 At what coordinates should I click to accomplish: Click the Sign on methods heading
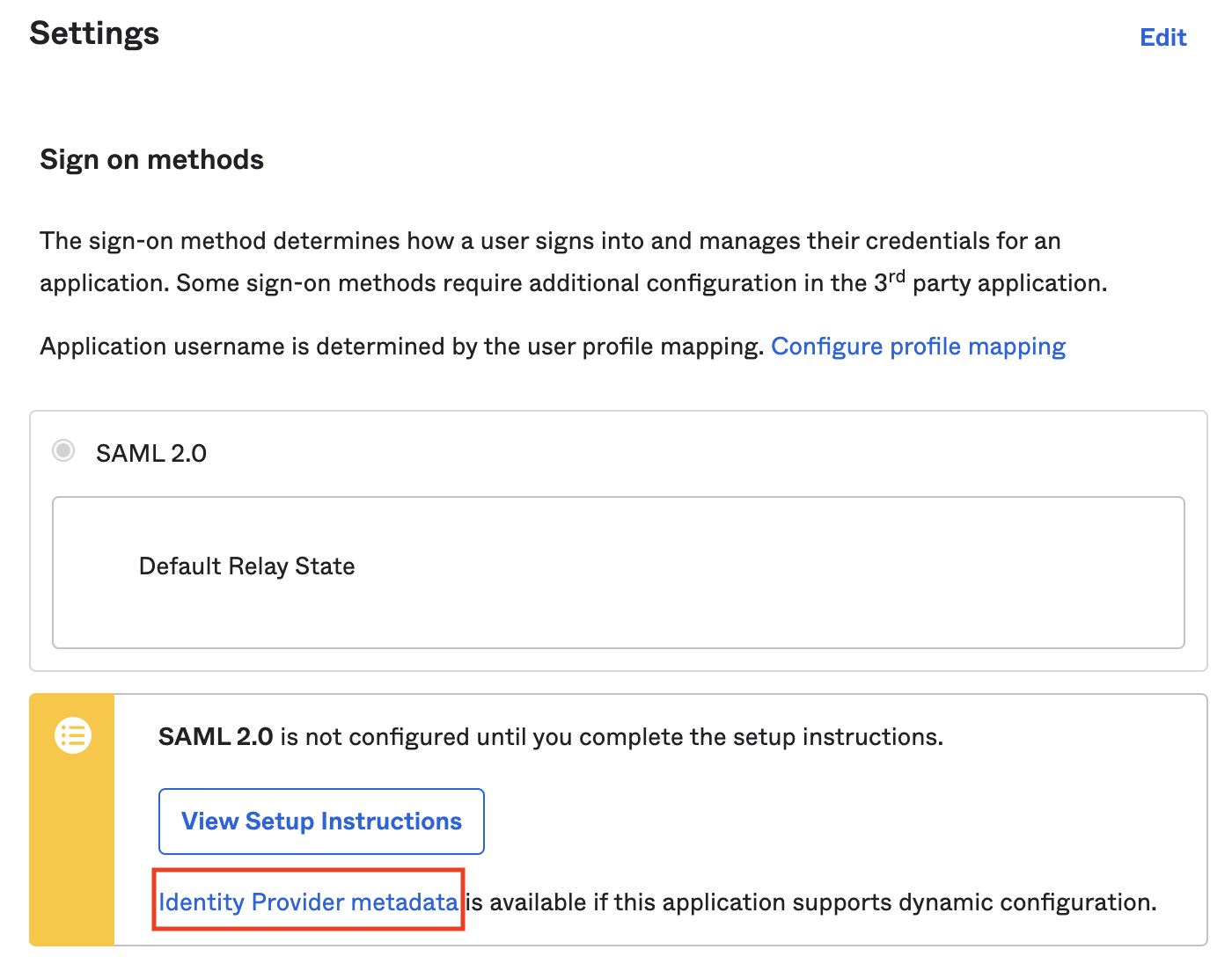click(152, 160)
